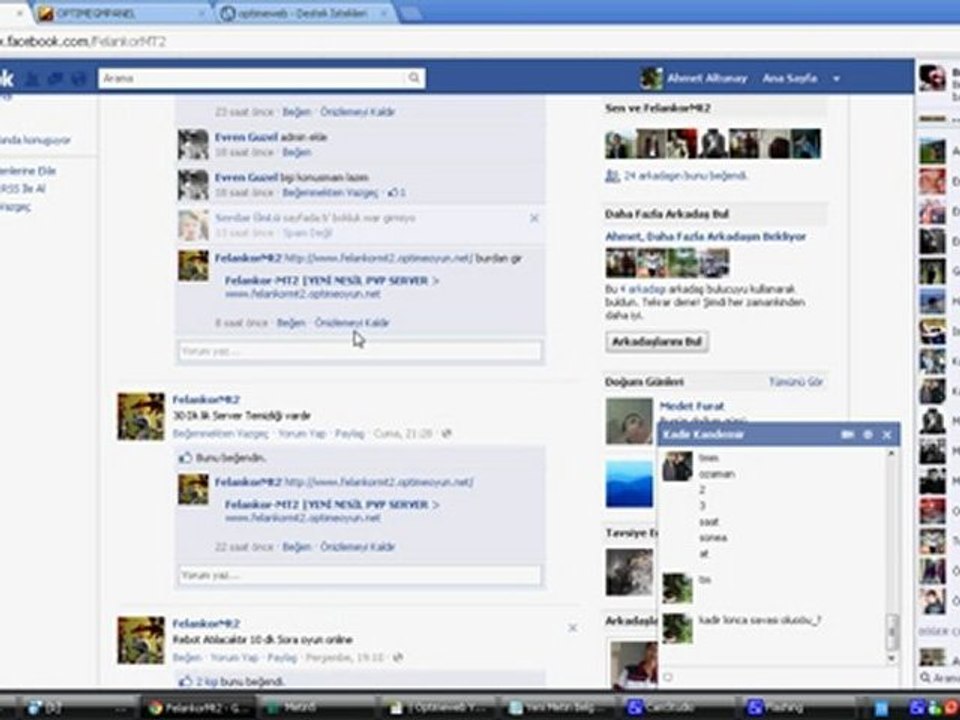Click 'Paylaş' on the '30 Dk Server' post

point(349,433)
